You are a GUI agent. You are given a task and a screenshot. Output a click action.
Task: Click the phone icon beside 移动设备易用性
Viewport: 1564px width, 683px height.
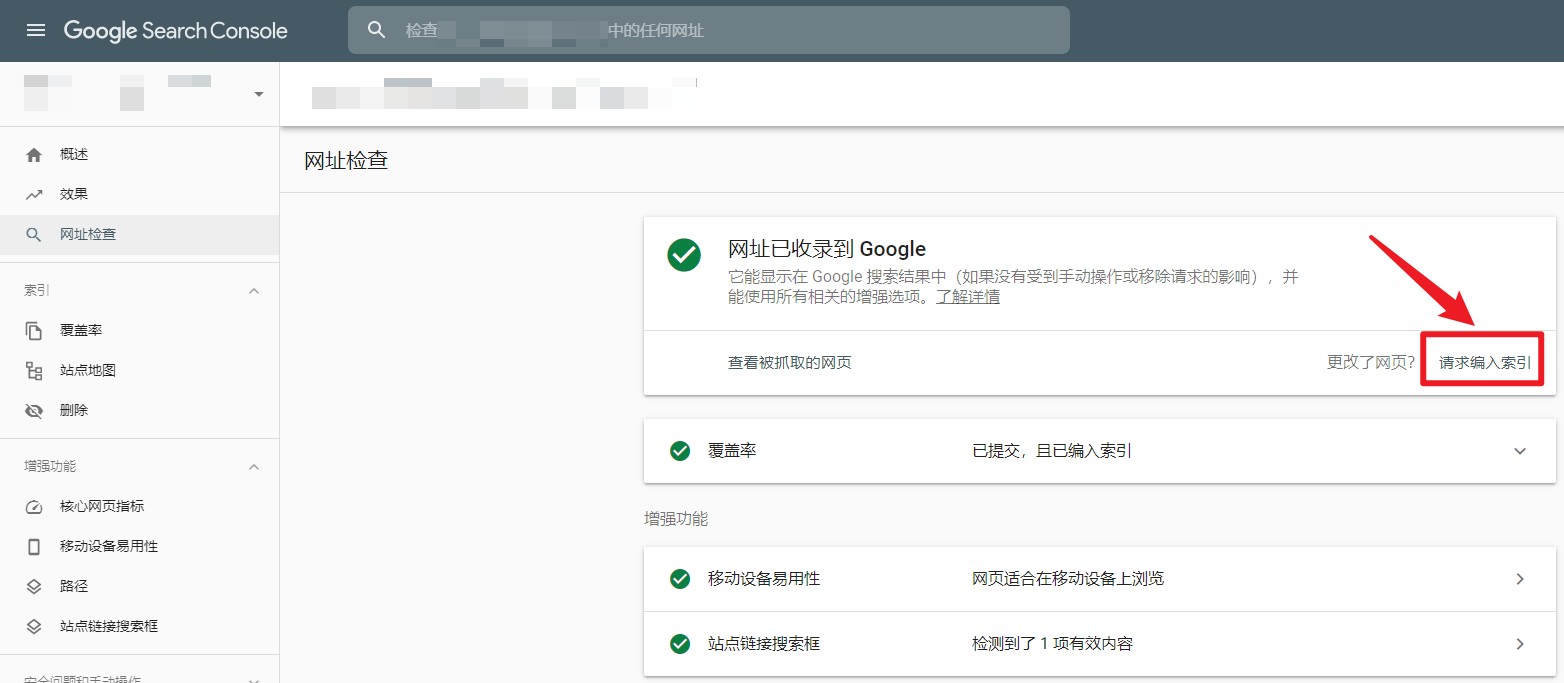34,547
